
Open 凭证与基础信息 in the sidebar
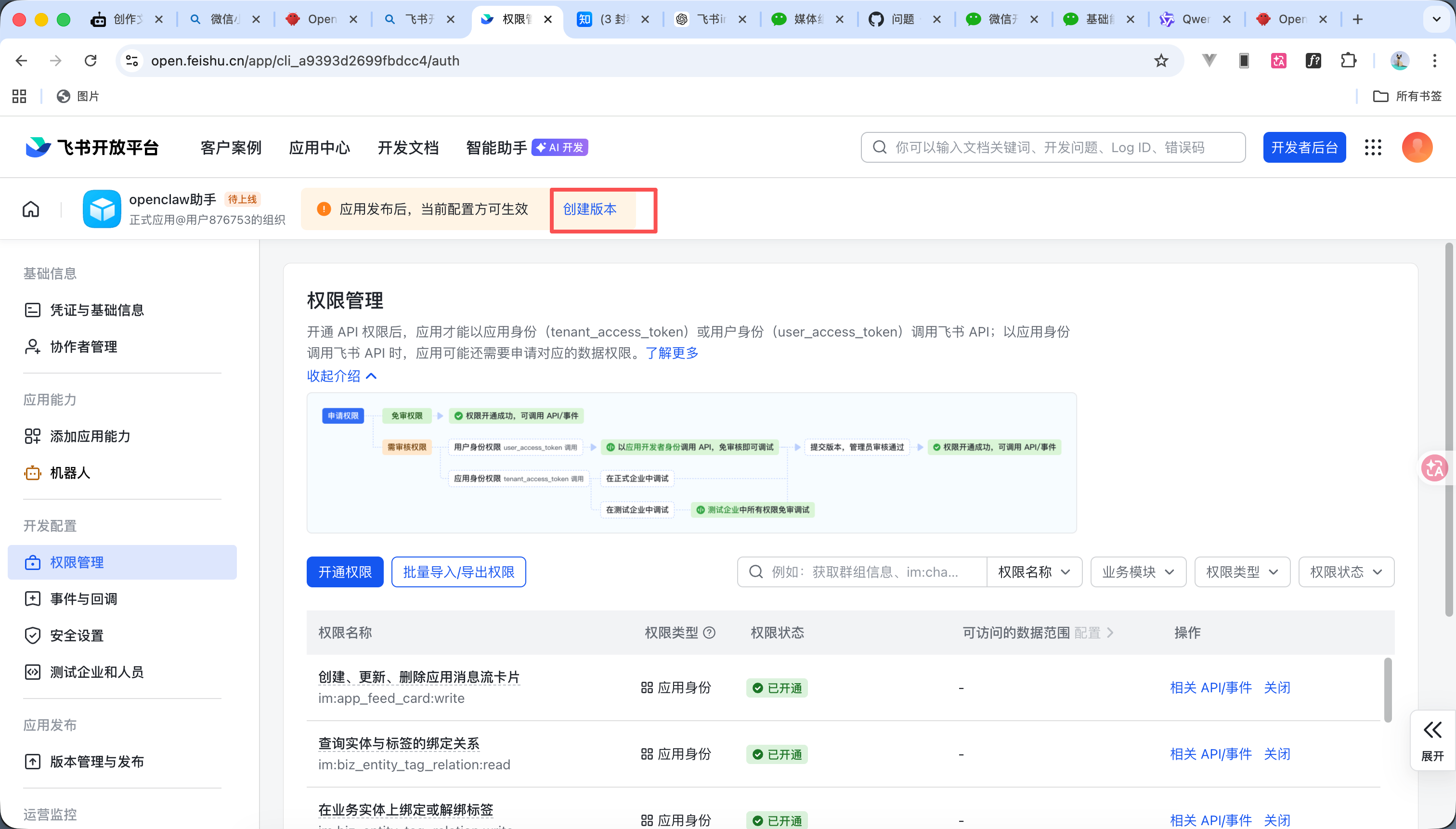97,310
